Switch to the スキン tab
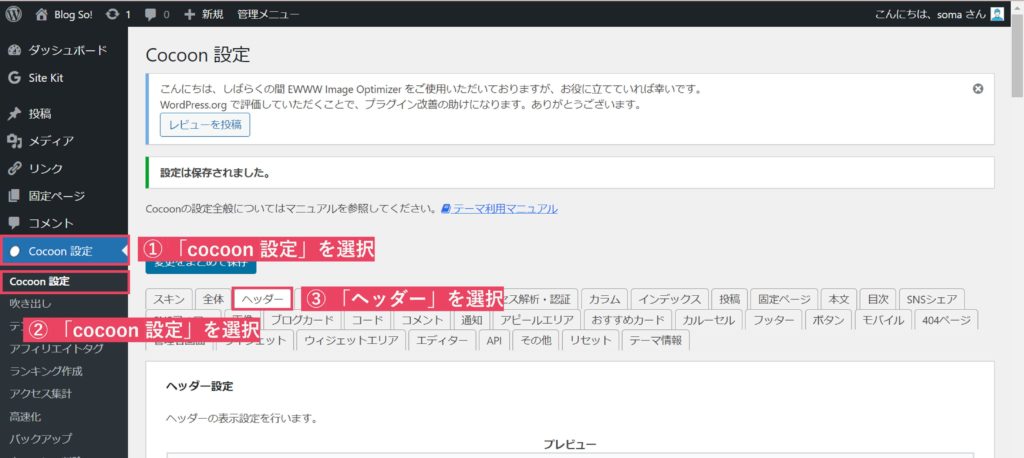 tap(168, 298)
